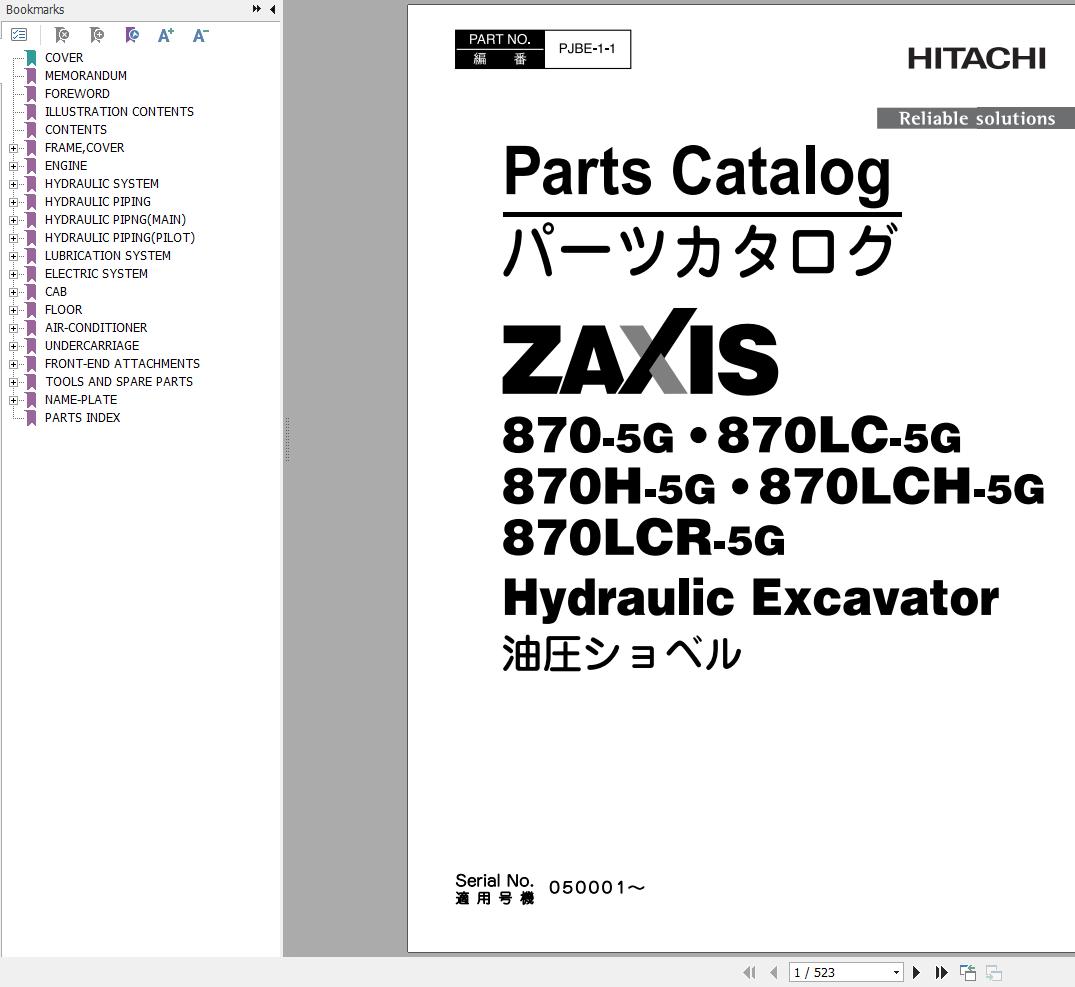The height and width of the screenshot is (987, 1075).
Task: Go to the first page
Action: [x=749, y=972]
